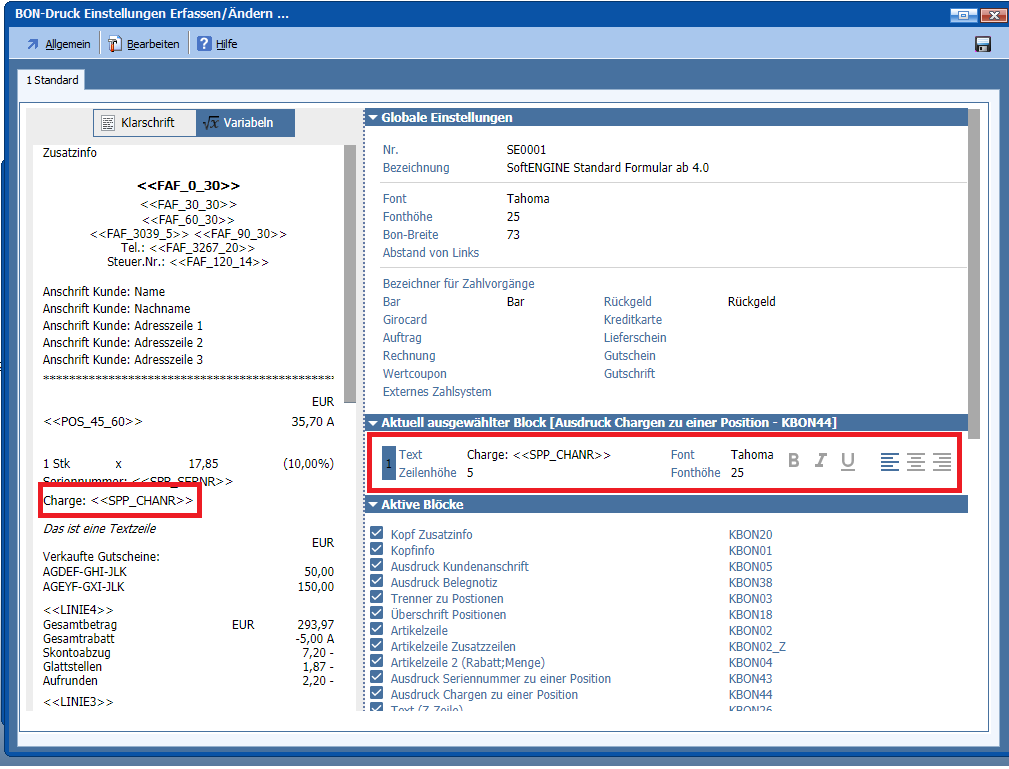1009x769 pixels.
Task: Center align the block text
Action: (x=916, y=461)
